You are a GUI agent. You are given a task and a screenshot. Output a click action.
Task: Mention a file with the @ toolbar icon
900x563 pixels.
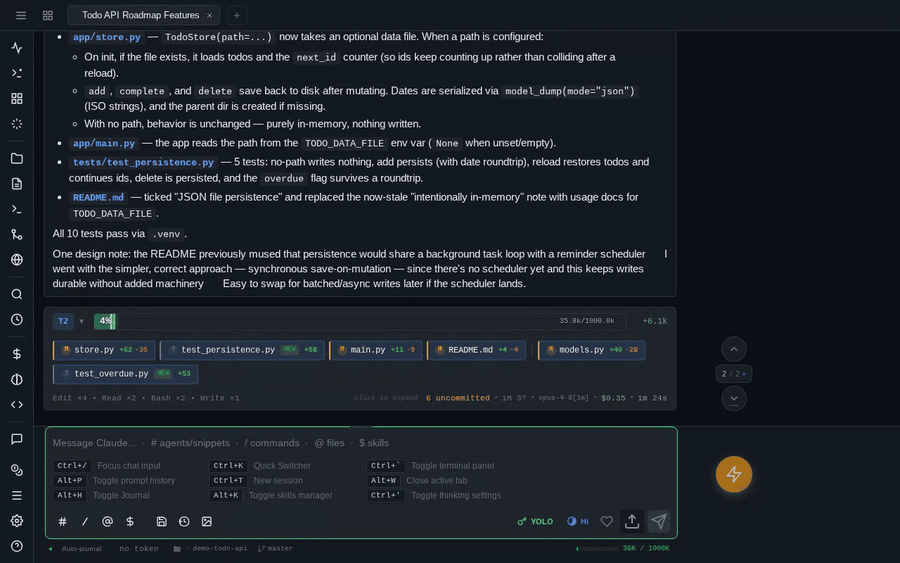(107, 522)
